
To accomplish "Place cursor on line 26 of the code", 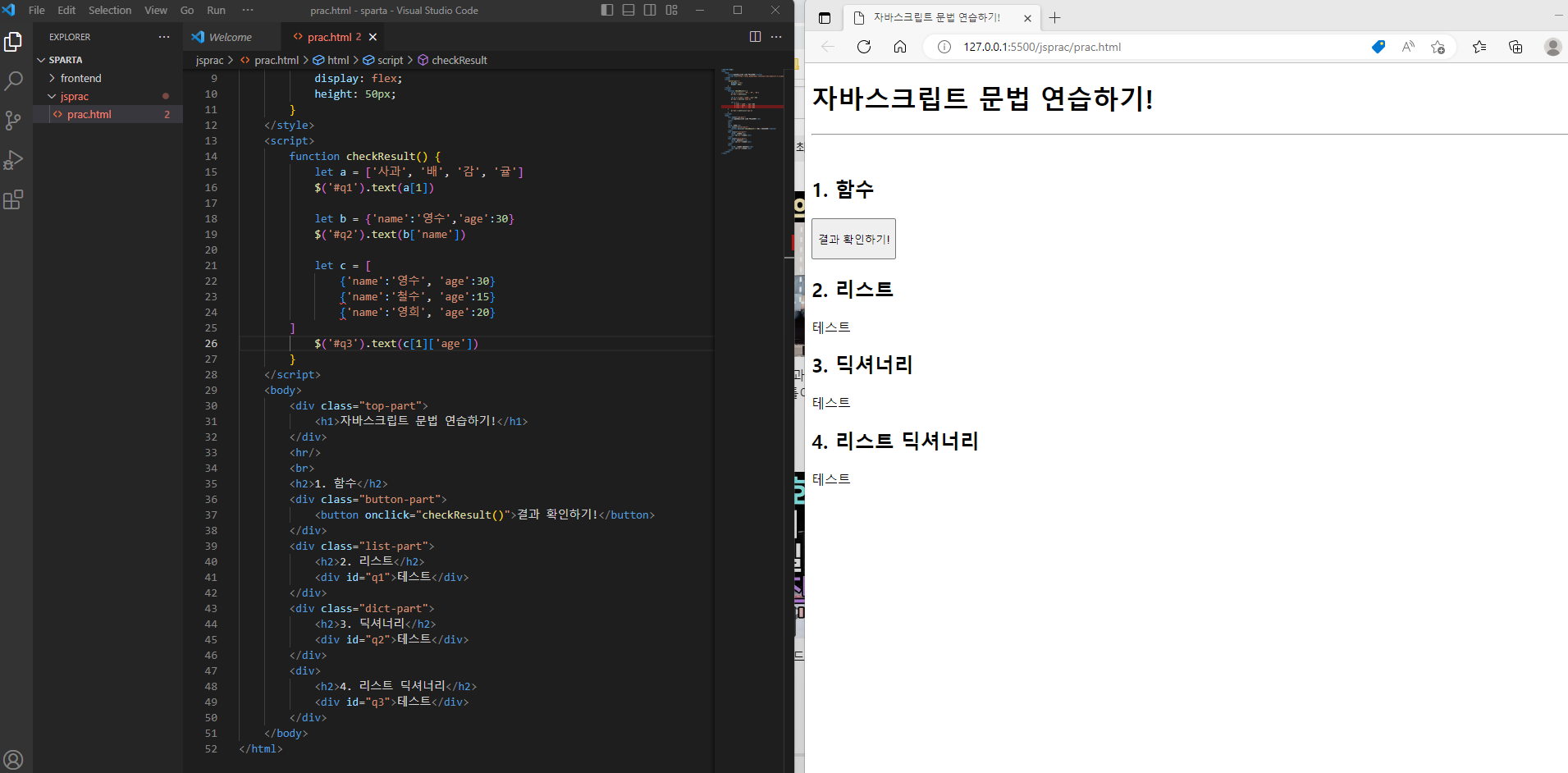I will tap(476, 343).
